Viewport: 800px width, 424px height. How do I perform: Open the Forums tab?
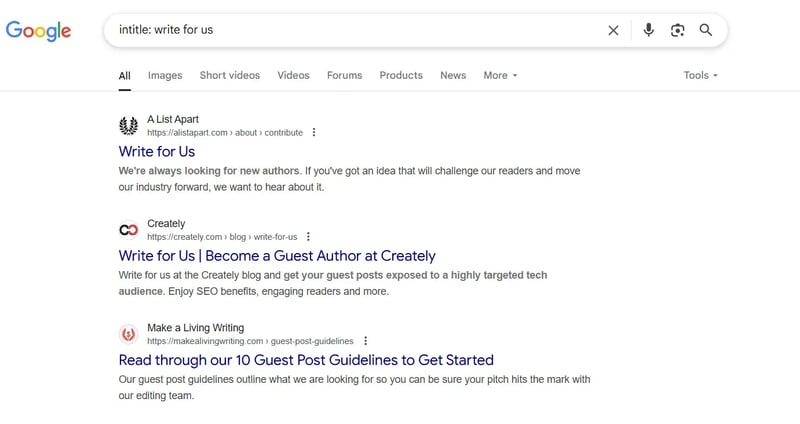[344, 76]
